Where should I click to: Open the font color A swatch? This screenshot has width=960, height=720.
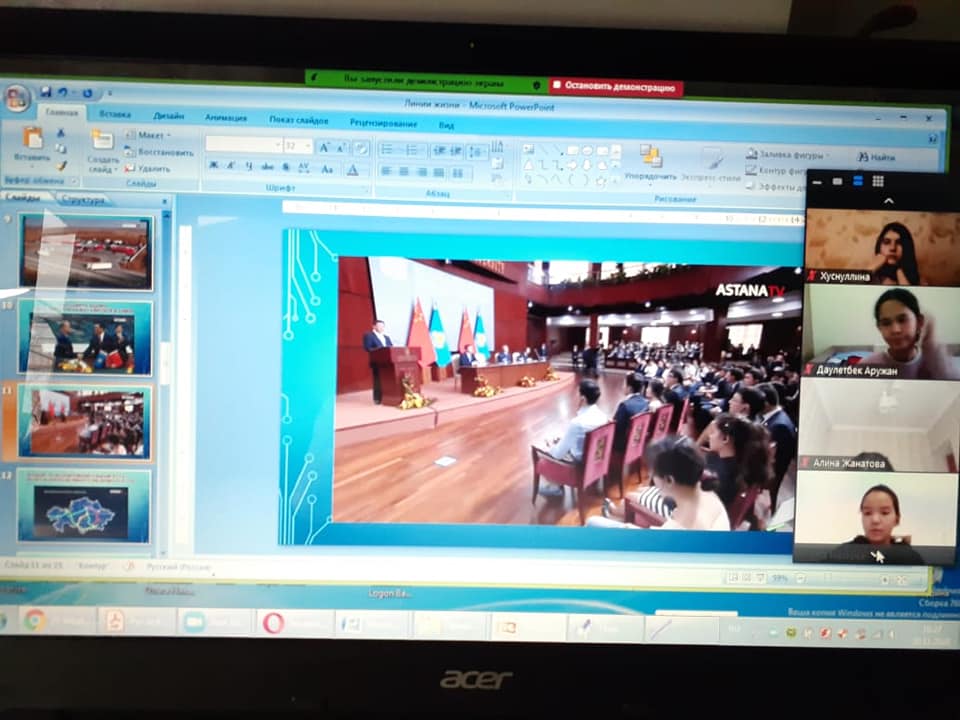pyautogui.click(x=353, y=170)
